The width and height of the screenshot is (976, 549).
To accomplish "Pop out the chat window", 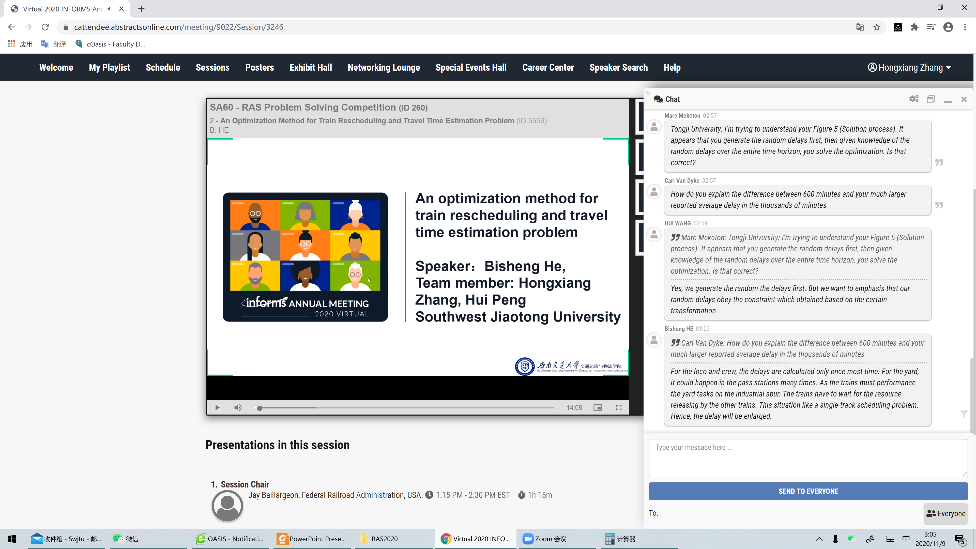I will click(x=930, y=99).
